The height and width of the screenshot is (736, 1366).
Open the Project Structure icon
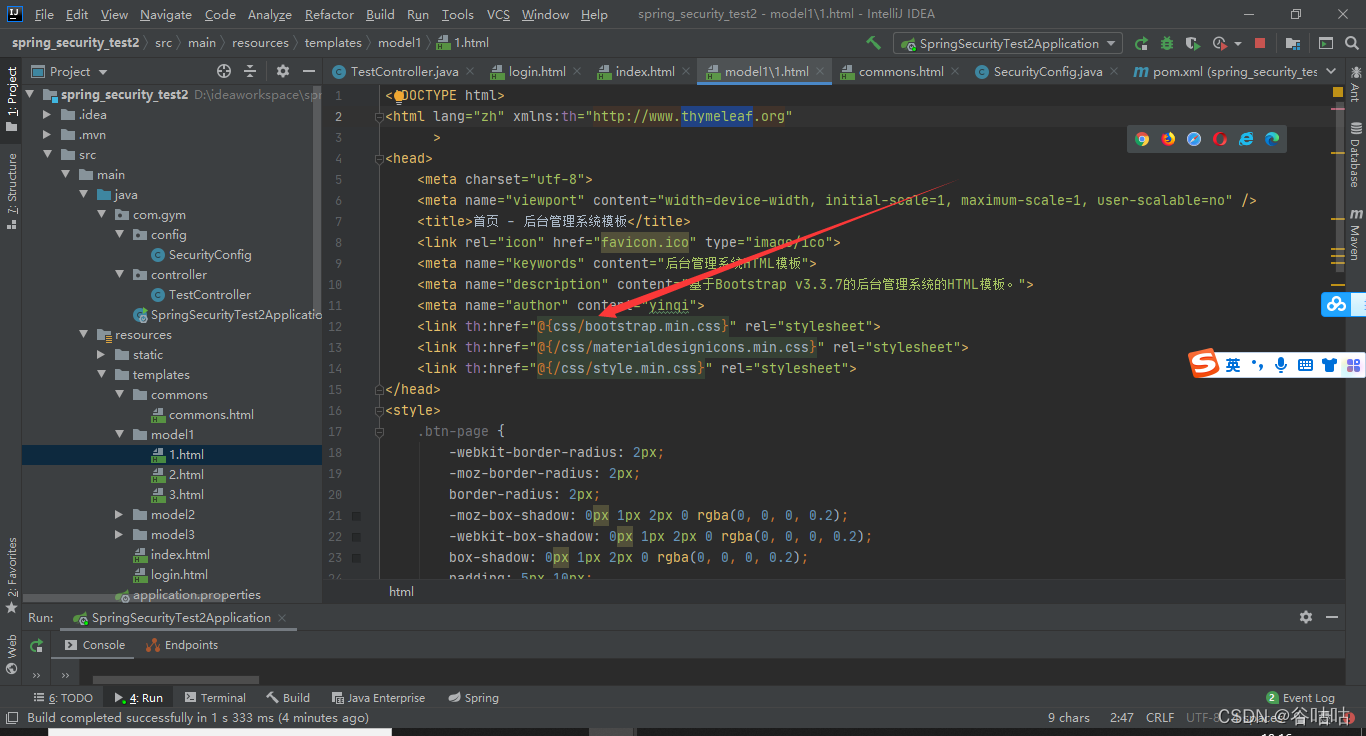[1293, 43]
